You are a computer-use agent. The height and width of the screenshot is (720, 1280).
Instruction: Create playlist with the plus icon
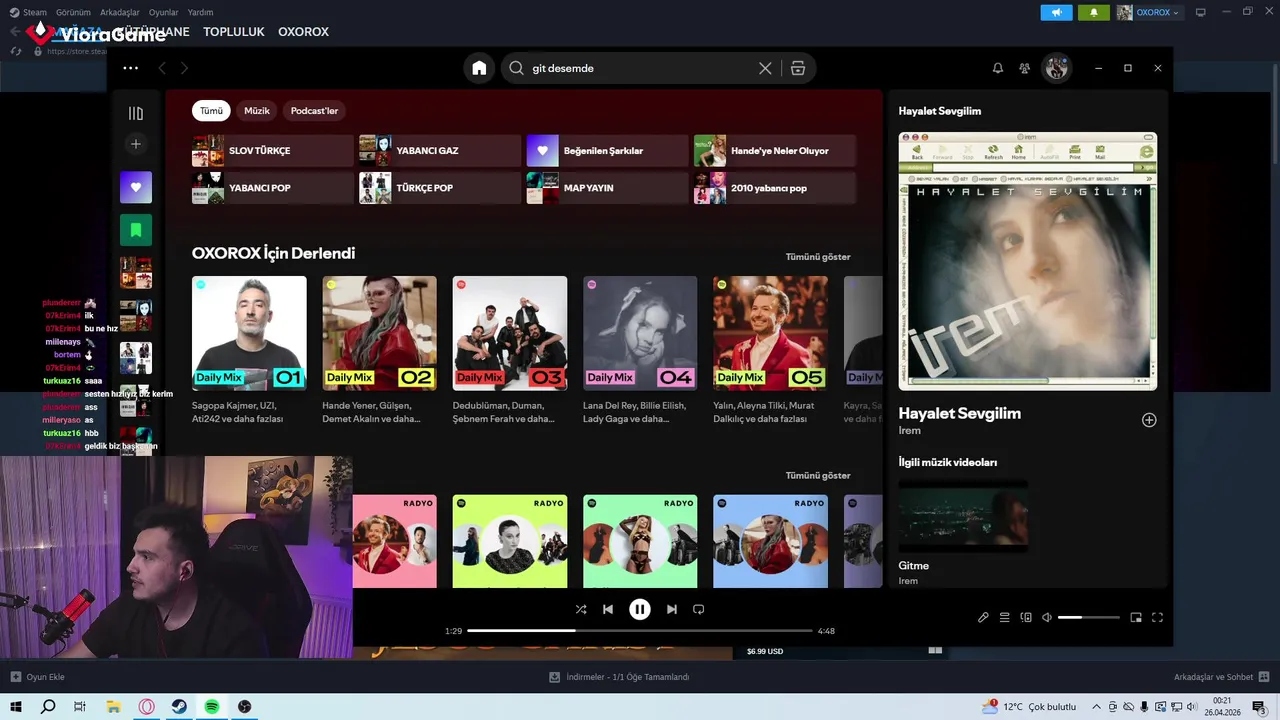click(136, 144)
